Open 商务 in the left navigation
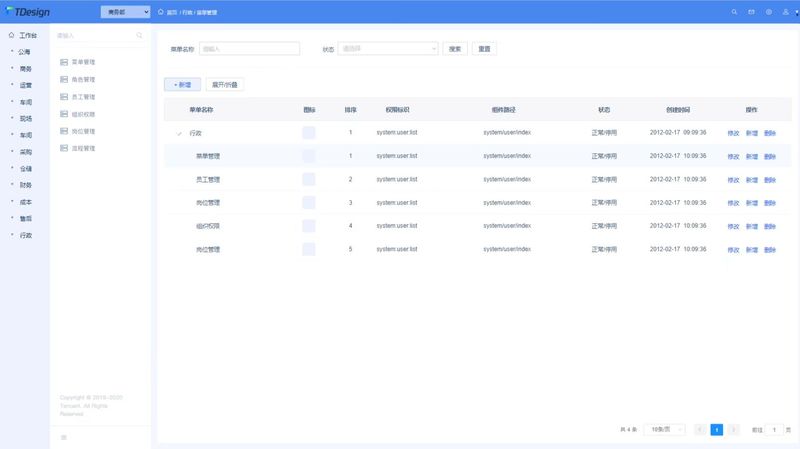Viewport: 800px width, 449px height. (26, 68)
